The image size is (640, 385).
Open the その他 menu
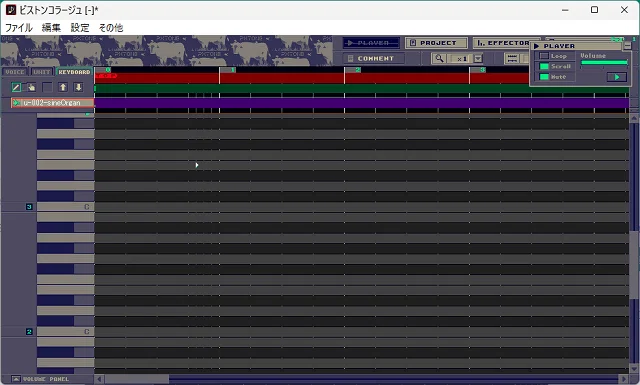(111, 28)
